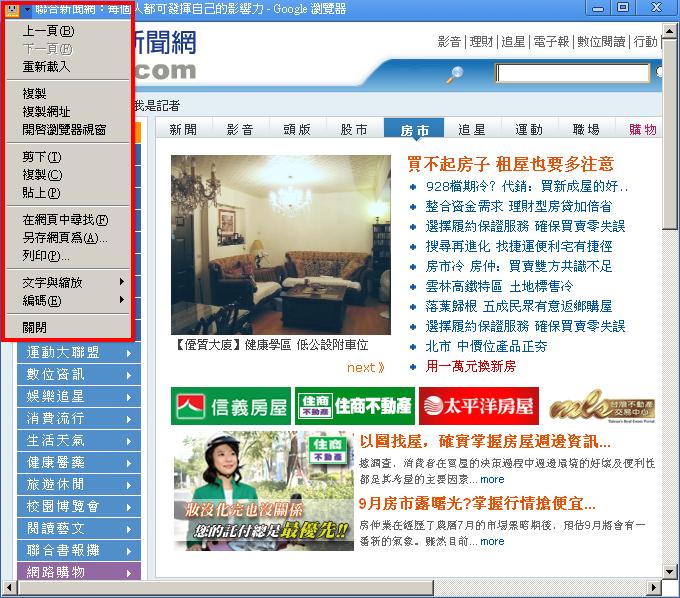Expand the 文字與縮放 submenu
The width and height of the screenshot is (680, 598).
click(68, 283)
